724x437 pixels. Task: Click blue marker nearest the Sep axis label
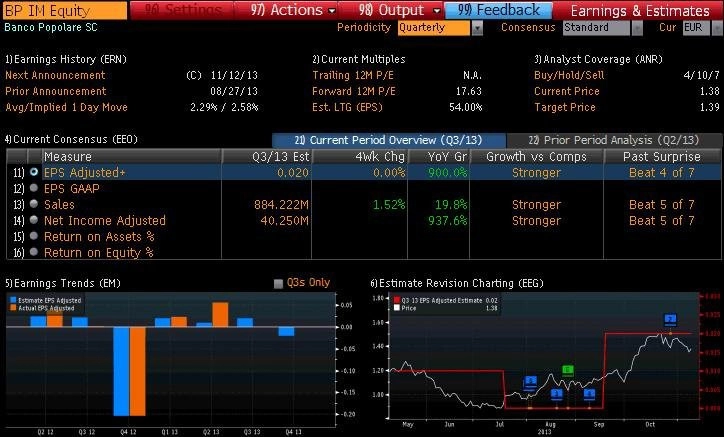589,394
